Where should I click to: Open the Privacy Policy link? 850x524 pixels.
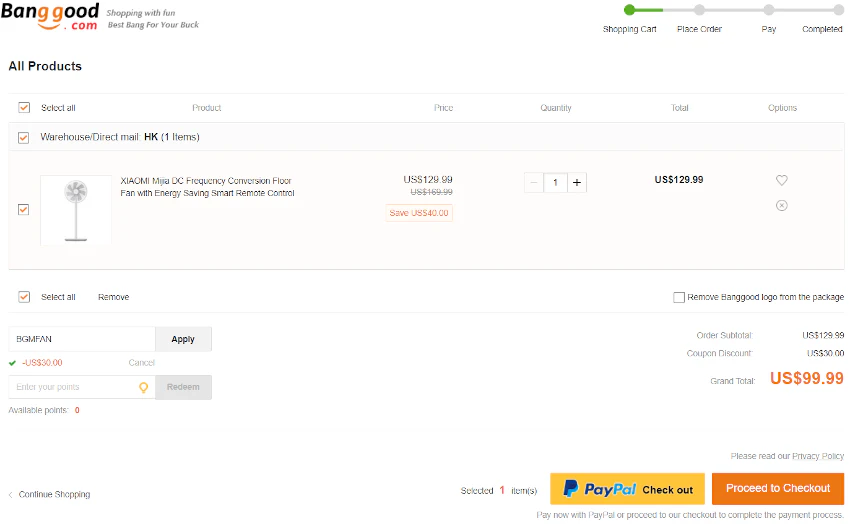[818, 456]
